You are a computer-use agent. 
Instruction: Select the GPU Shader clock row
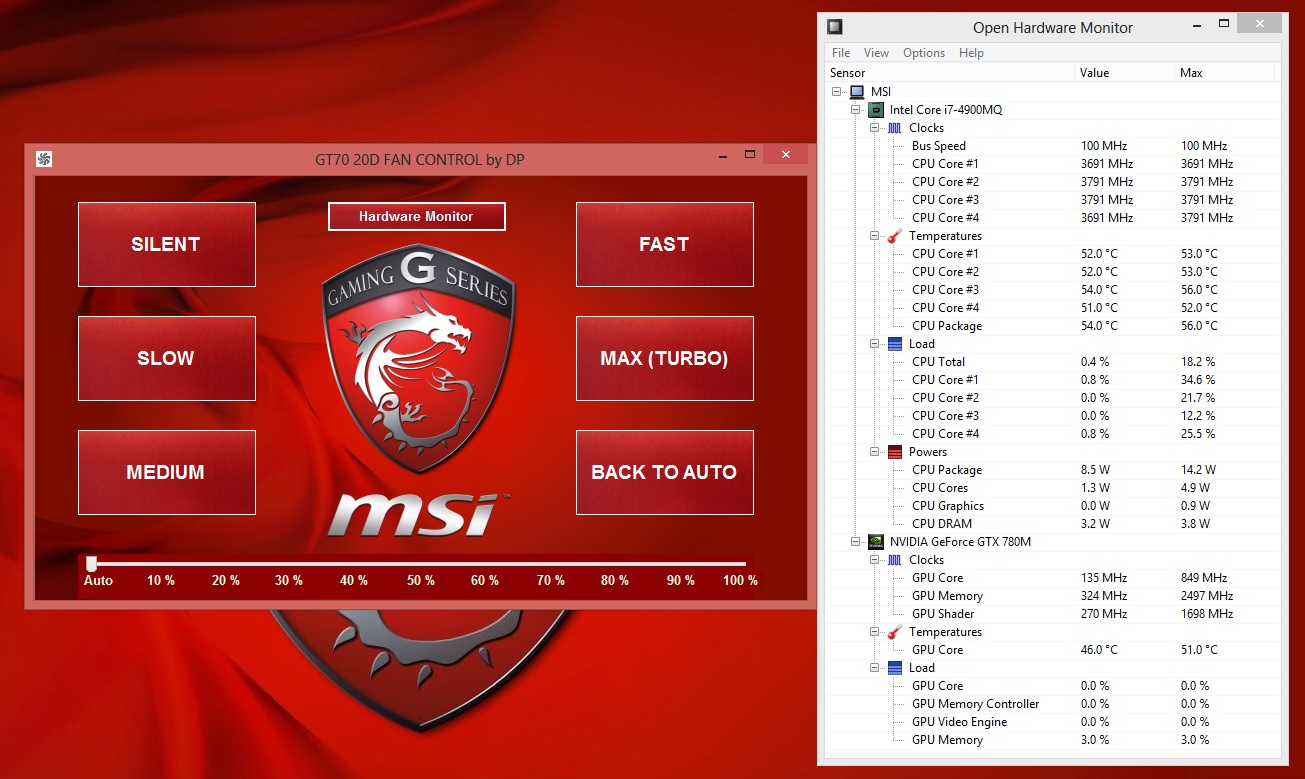(1053, 614)
